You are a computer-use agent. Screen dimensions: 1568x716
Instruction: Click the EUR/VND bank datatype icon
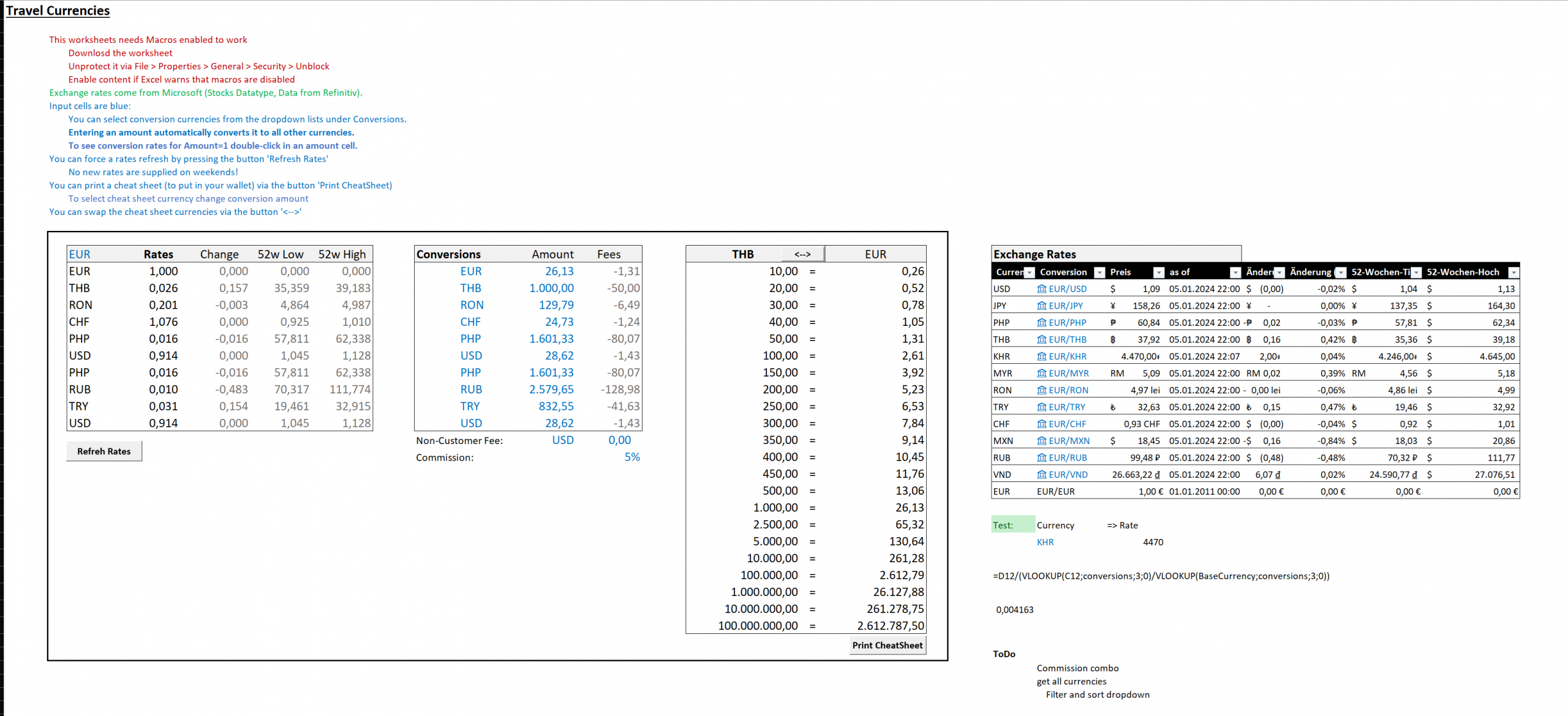1041,474
